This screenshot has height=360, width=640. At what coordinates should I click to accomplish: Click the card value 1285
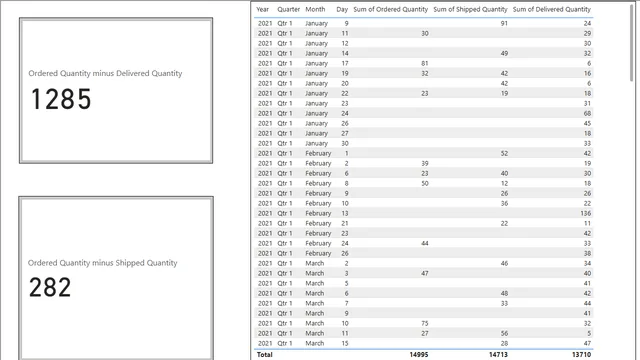tap(61, 99)
